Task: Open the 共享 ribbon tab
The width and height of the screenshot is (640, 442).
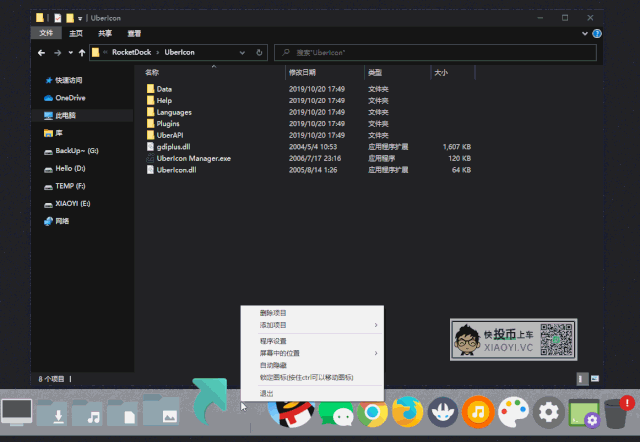Action: pyautogui.click(x=105, y=33)
